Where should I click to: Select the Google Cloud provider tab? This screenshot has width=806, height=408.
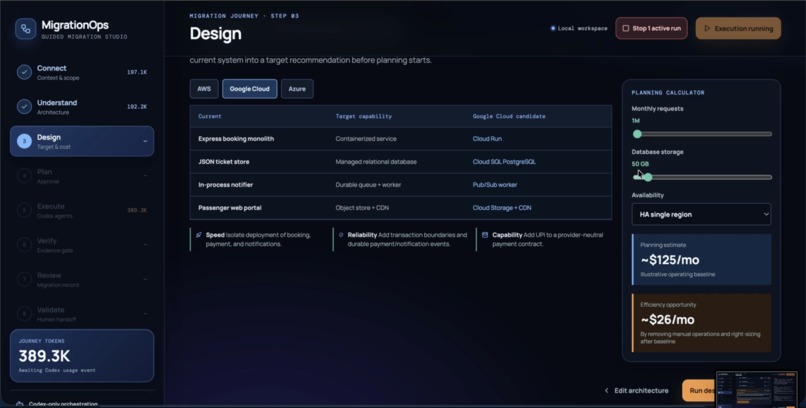click(249, 89)
